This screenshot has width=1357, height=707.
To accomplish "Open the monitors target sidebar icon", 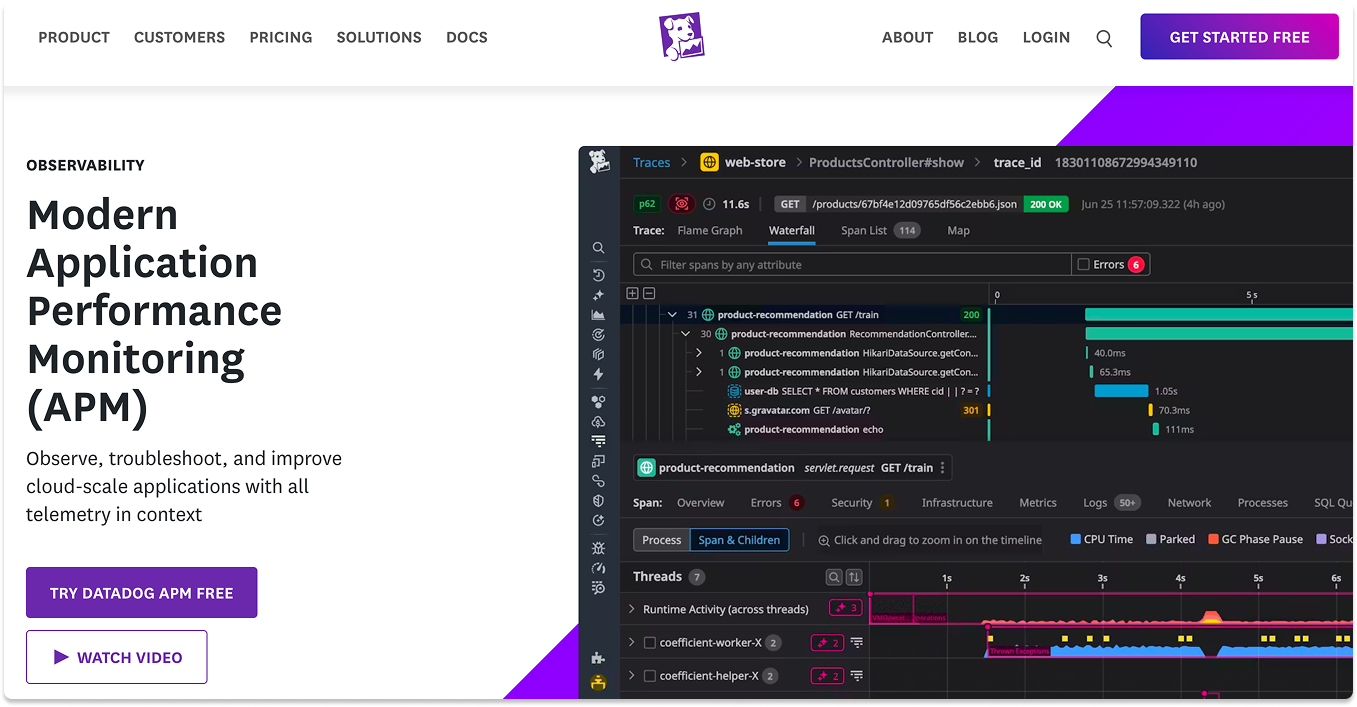I will 598,334.
